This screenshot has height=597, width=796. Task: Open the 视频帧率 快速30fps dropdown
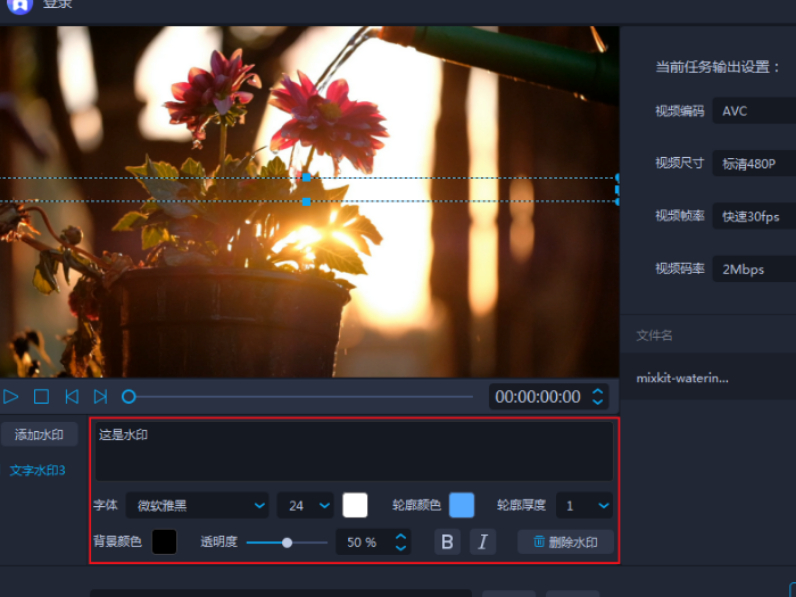(x=754, y=217)
